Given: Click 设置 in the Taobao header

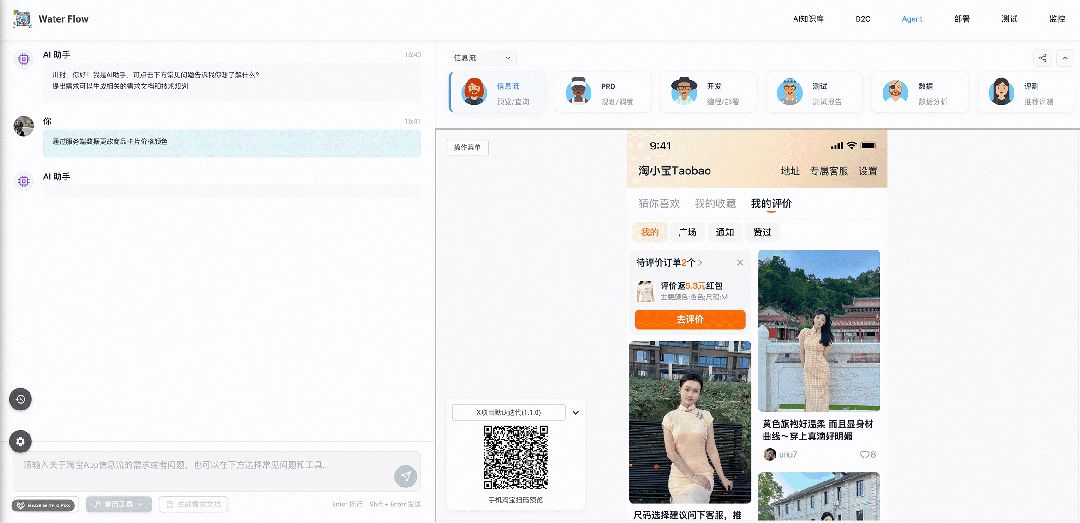Looking at the screenshot, I should click(868, 171).
